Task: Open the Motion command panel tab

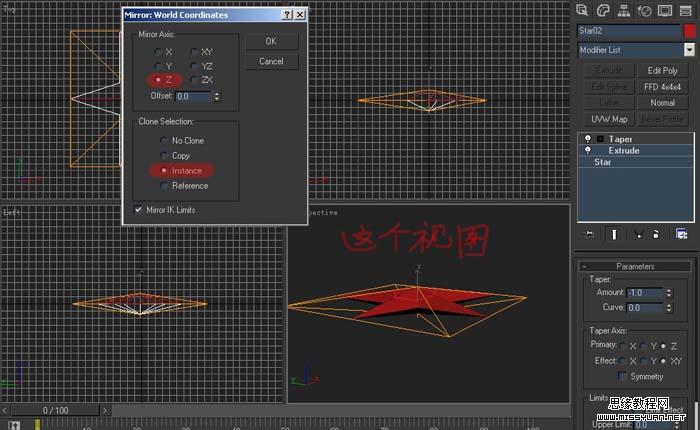Action: (x=644, y=10)
